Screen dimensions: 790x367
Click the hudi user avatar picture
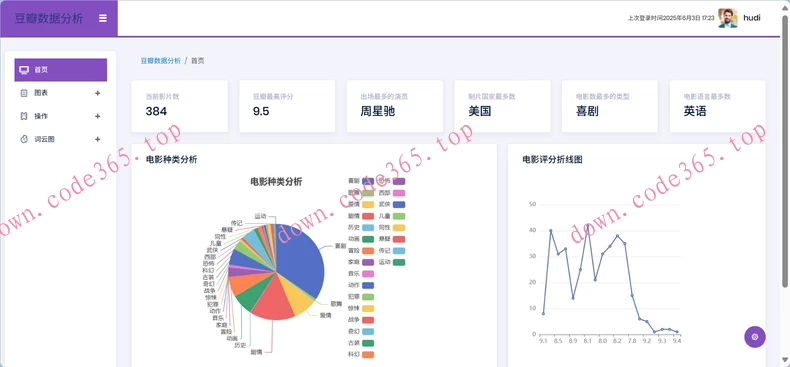click(x=728, y=18)
